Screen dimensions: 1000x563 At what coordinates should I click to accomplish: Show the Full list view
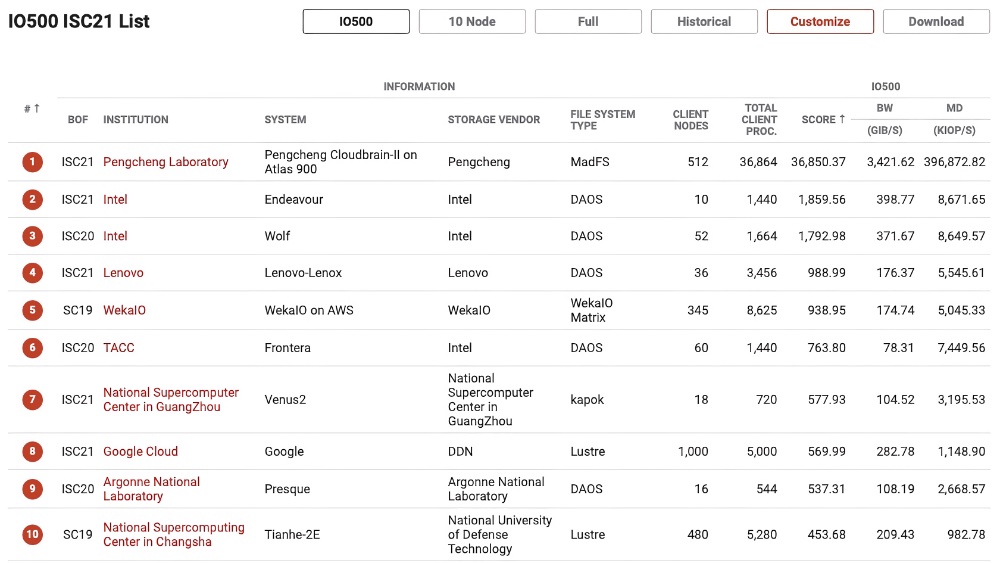(588, 22)
